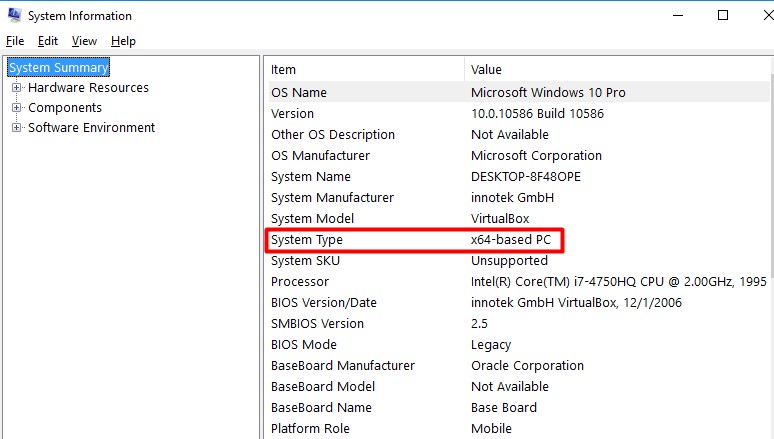Viewport: 774px width, 439px height.
Task: Select the Components category
Action: point(65,108)
